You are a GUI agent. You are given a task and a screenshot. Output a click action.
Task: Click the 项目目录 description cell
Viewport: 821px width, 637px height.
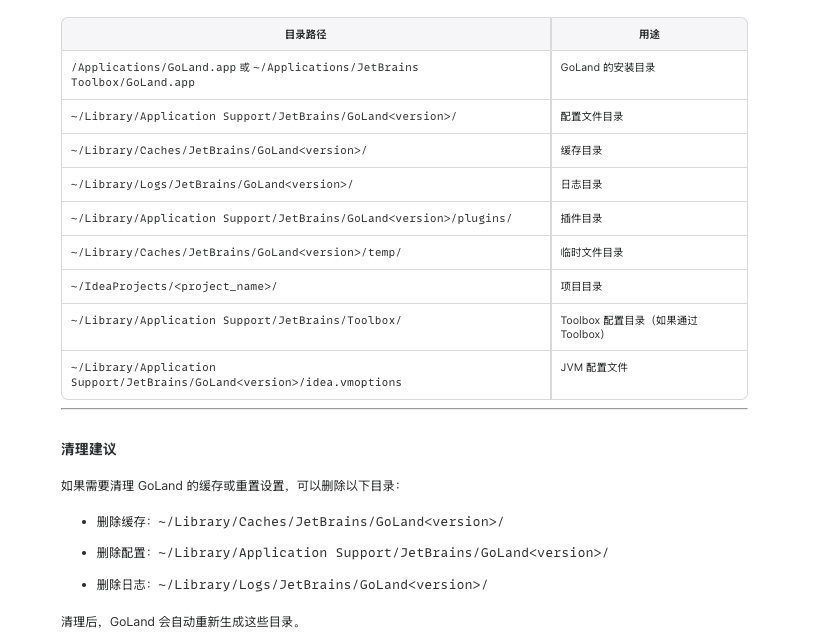(x=649, y=286)
